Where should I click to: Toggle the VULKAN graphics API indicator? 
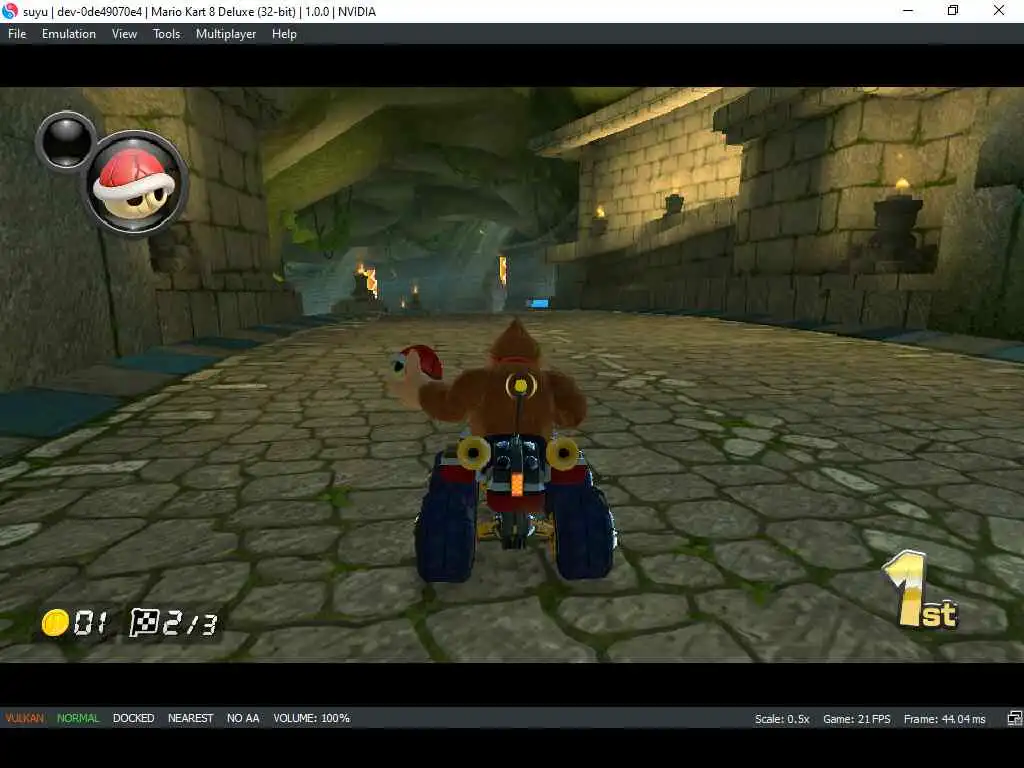click(x=25, y=718)
